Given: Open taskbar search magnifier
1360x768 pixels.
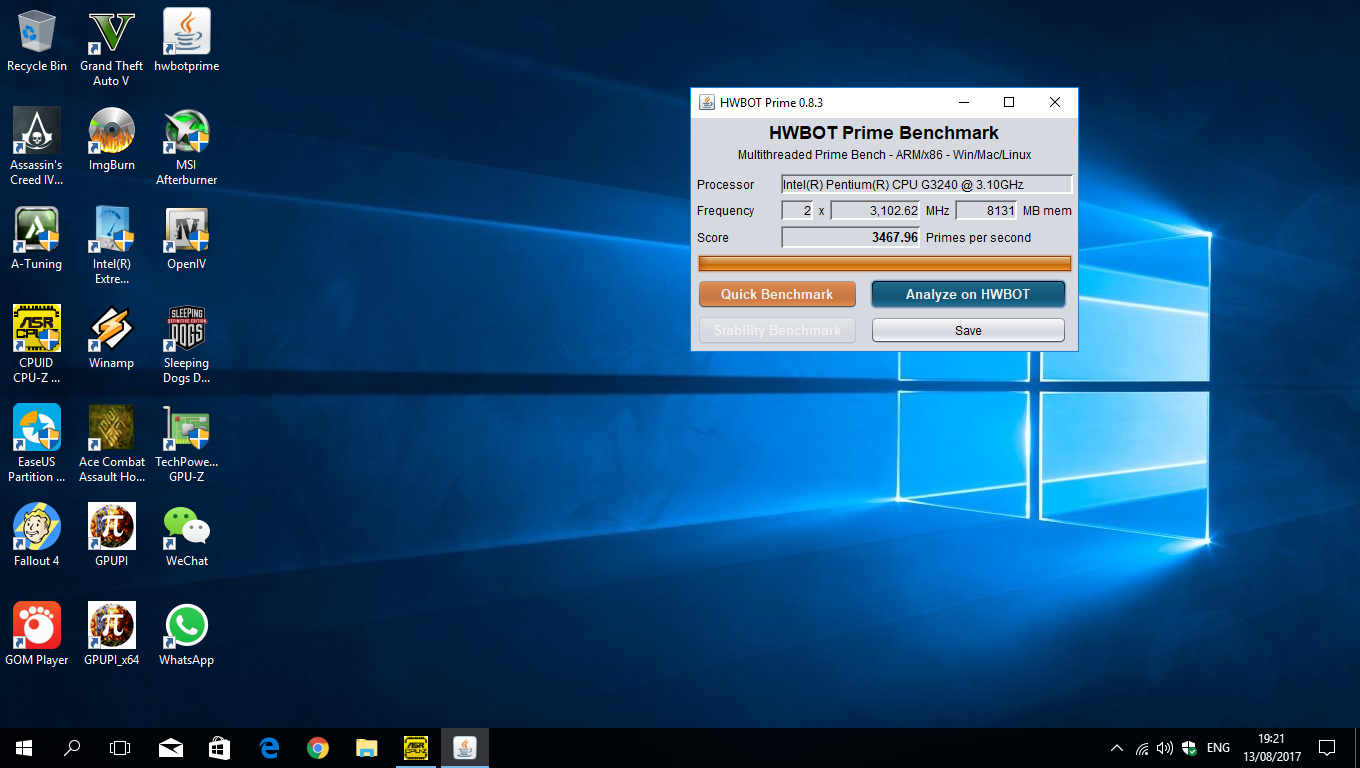Looking at the screenshot, I should click(72, 748).
